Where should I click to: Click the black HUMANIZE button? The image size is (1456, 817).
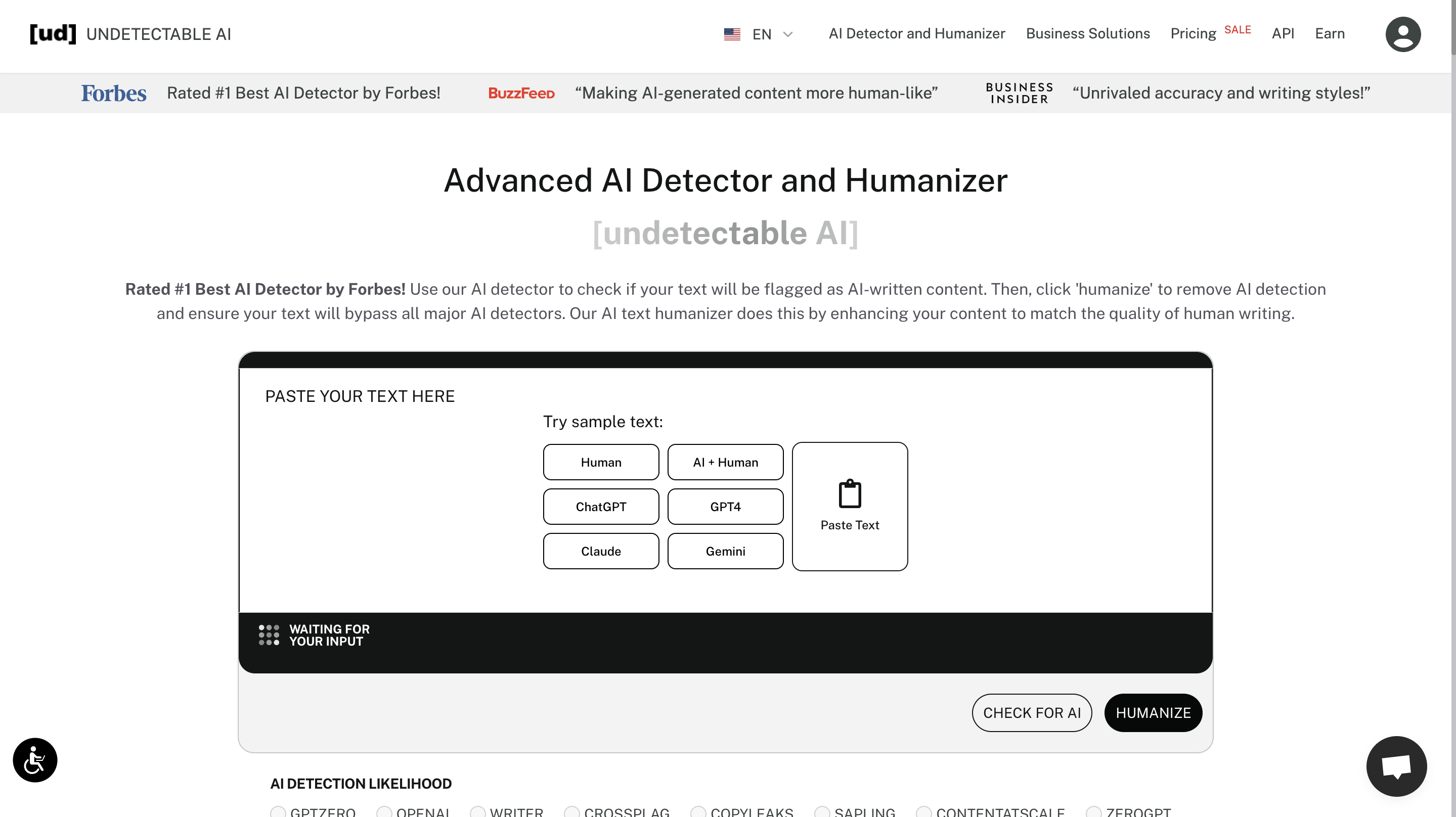[x=1153, y=713]
